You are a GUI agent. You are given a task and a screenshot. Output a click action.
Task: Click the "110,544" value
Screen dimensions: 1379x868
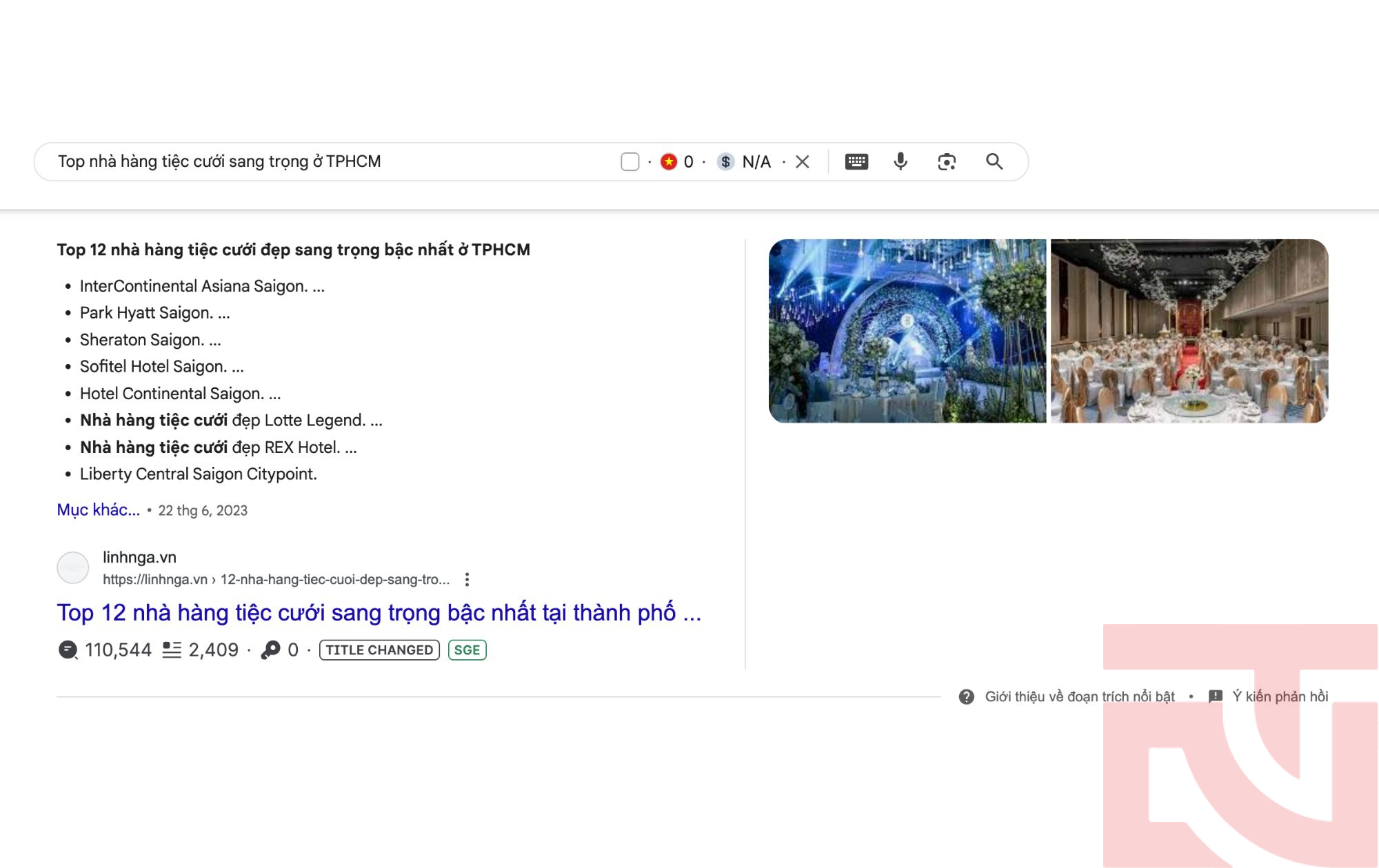(118, 650)
